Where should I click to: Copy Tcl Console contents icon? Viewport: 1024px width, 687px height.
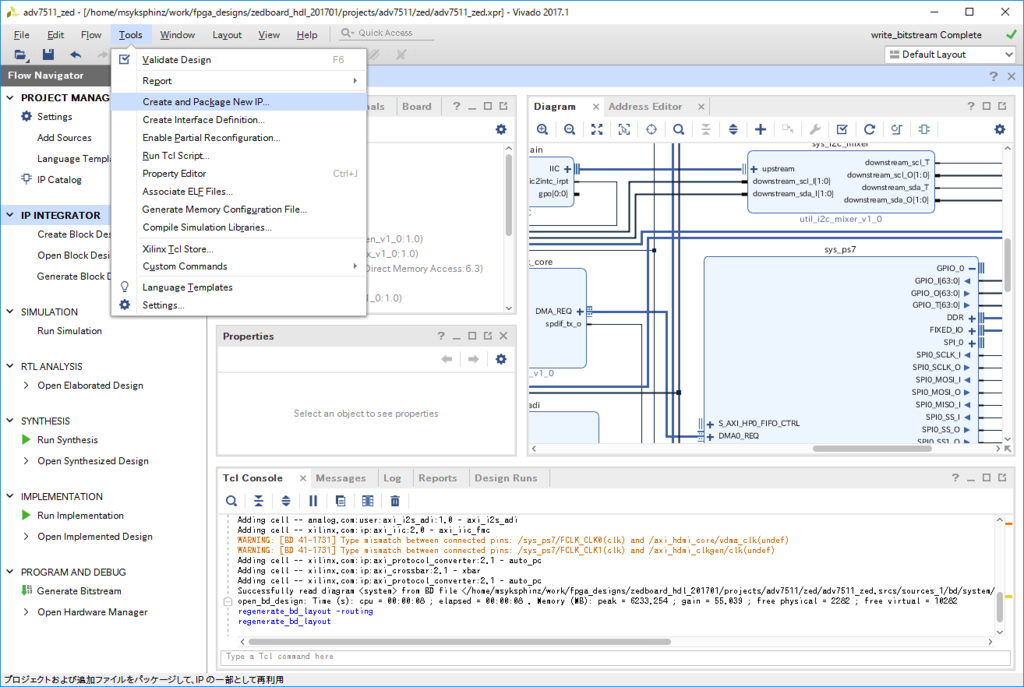(340, 501)
